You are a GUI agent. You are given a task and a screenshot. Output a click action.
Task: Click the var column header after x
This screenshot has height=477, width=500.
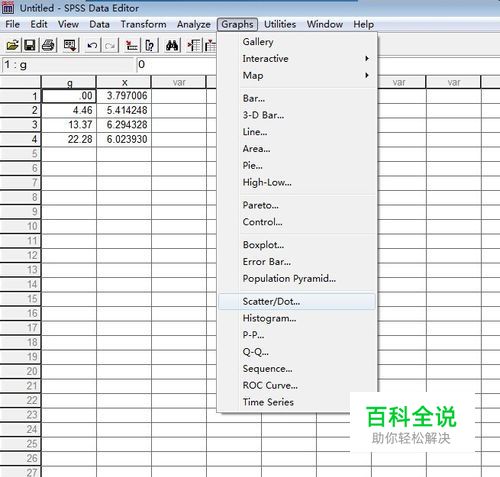[x=179, y=82]
